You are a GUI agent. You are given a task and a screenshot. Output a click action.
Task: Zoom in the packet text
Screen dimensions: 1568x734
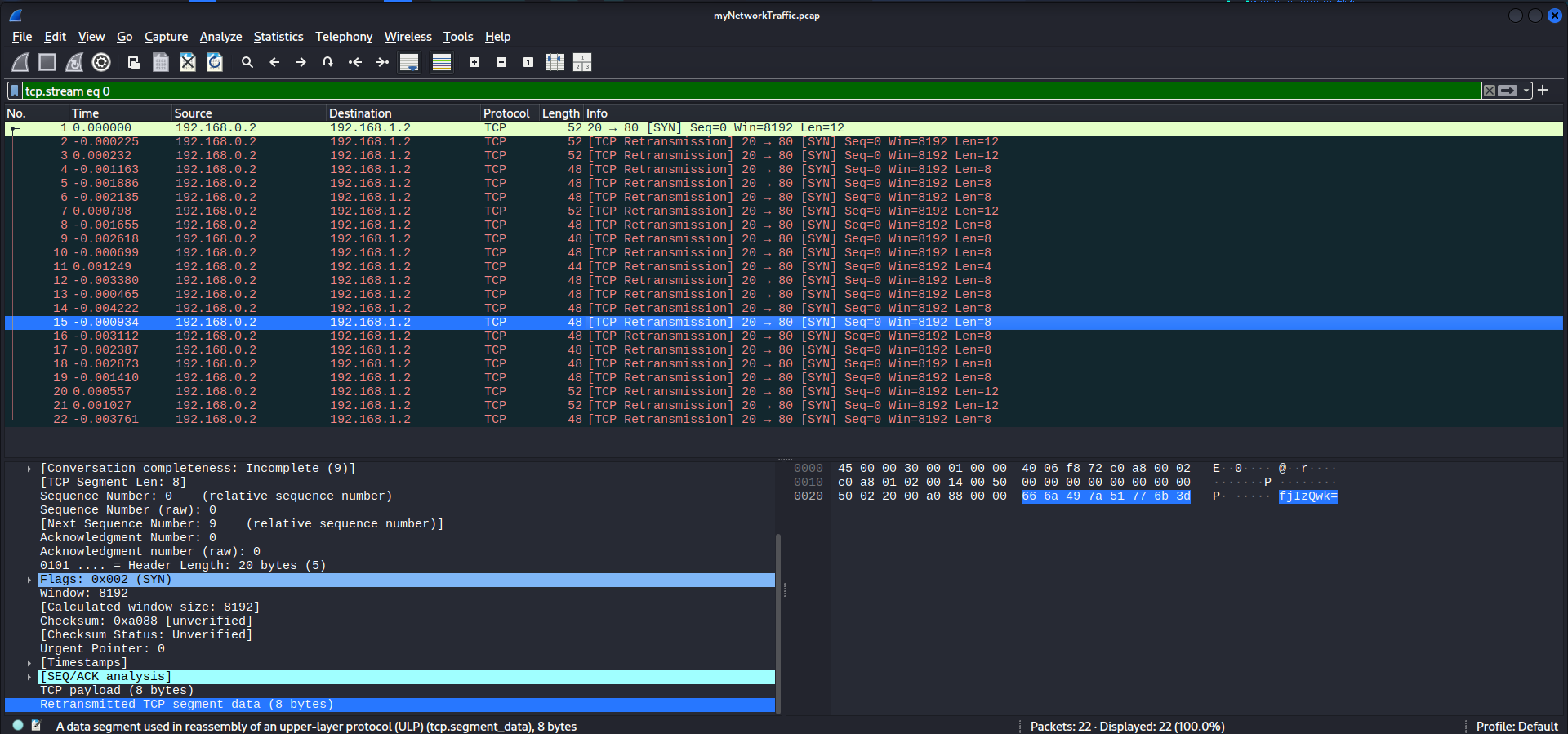[x=474, y=62]
